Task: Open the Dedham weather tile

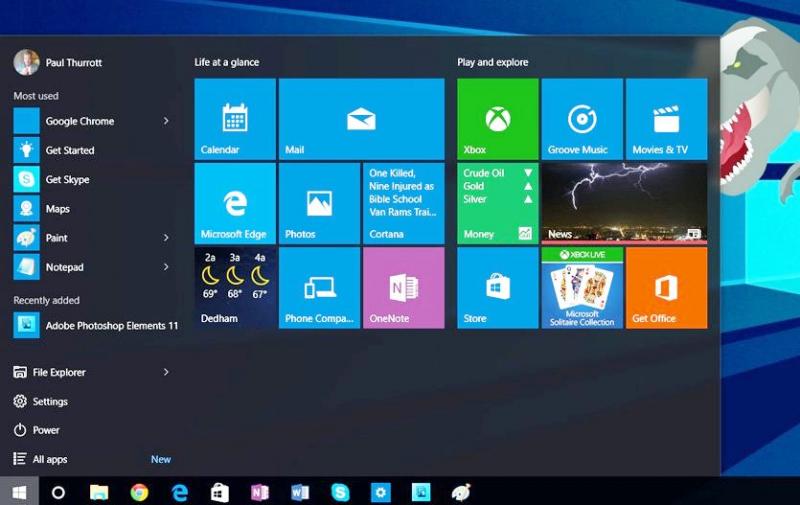Action: point(235,288)
